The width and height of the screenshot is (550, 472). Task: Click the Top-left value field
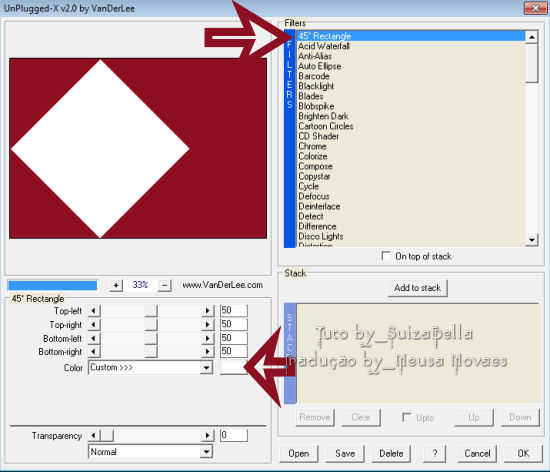233,310
